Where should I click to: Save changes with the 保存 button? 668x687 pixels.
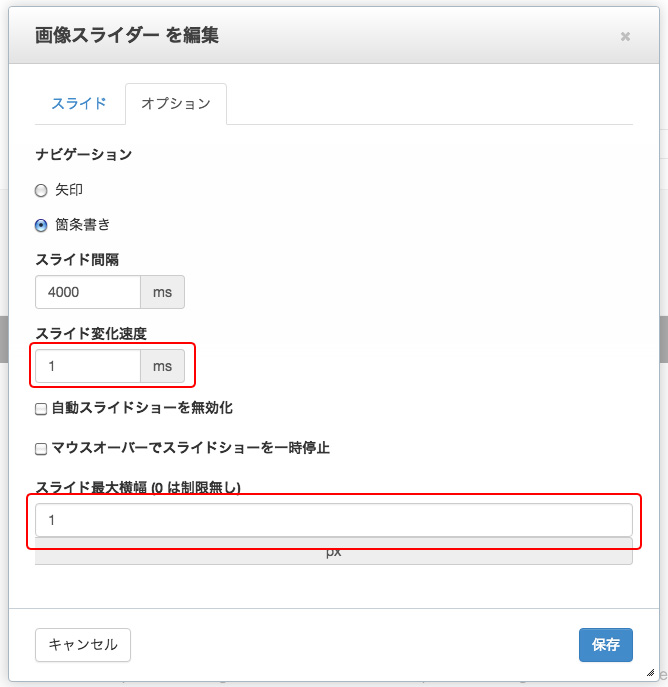click(x=606, y=645)
